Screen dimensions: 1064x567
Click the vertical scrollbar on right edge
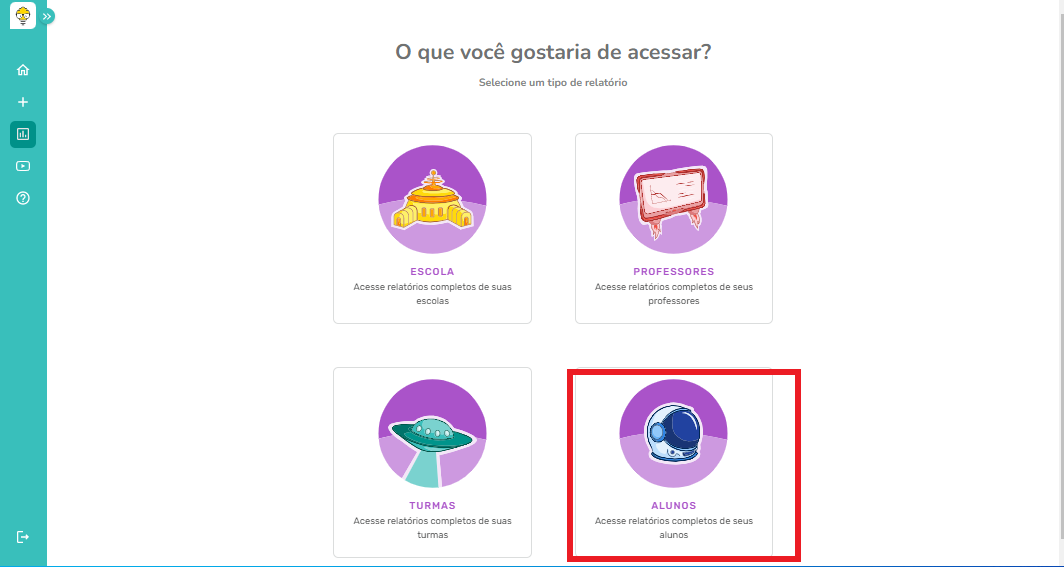pyautogui.click(x=1061, y=271)
